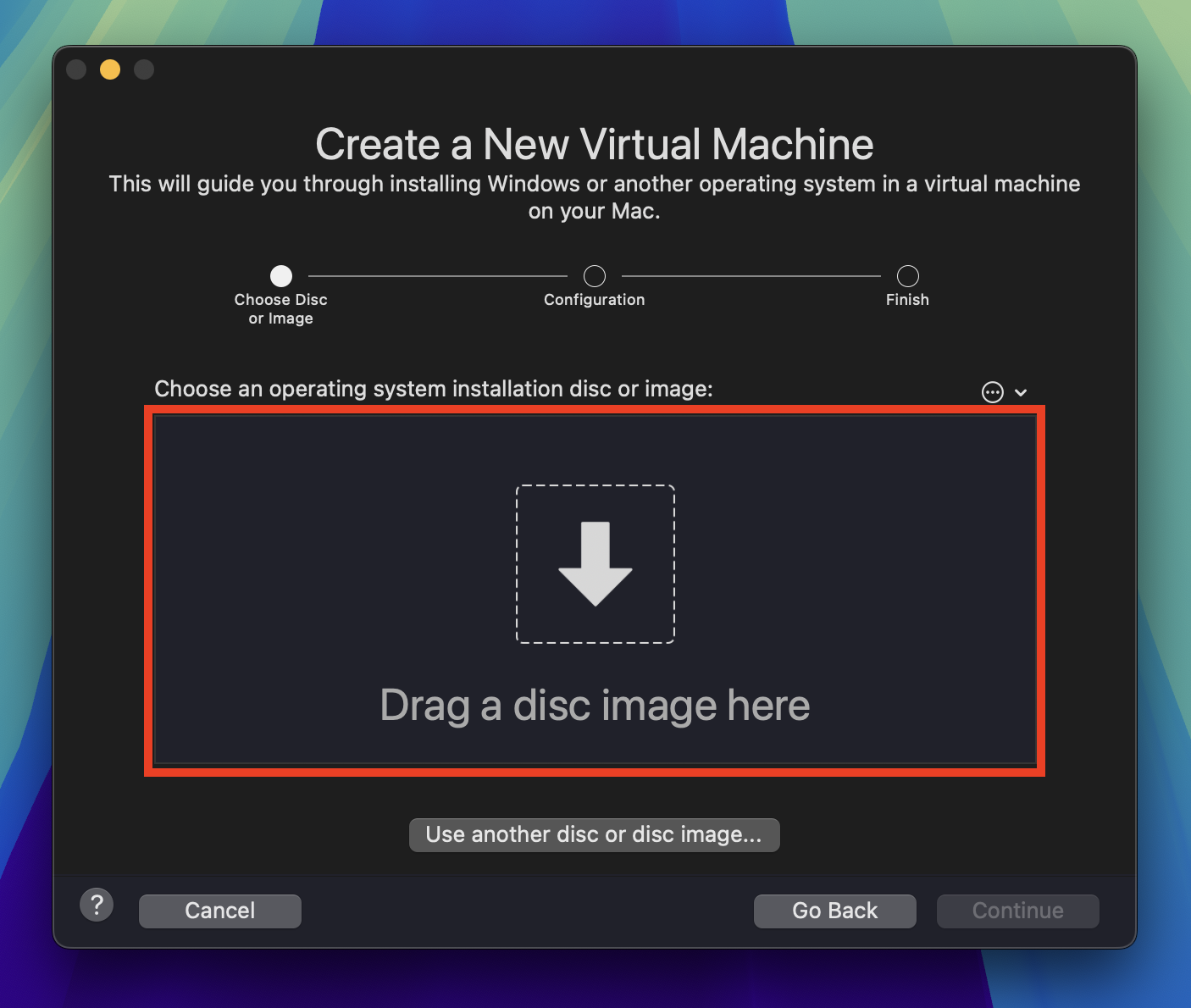This screenshot has height=1008, width=1191.
Task: Cancel the new virtual machine wizard
Action: coord(219,911)
